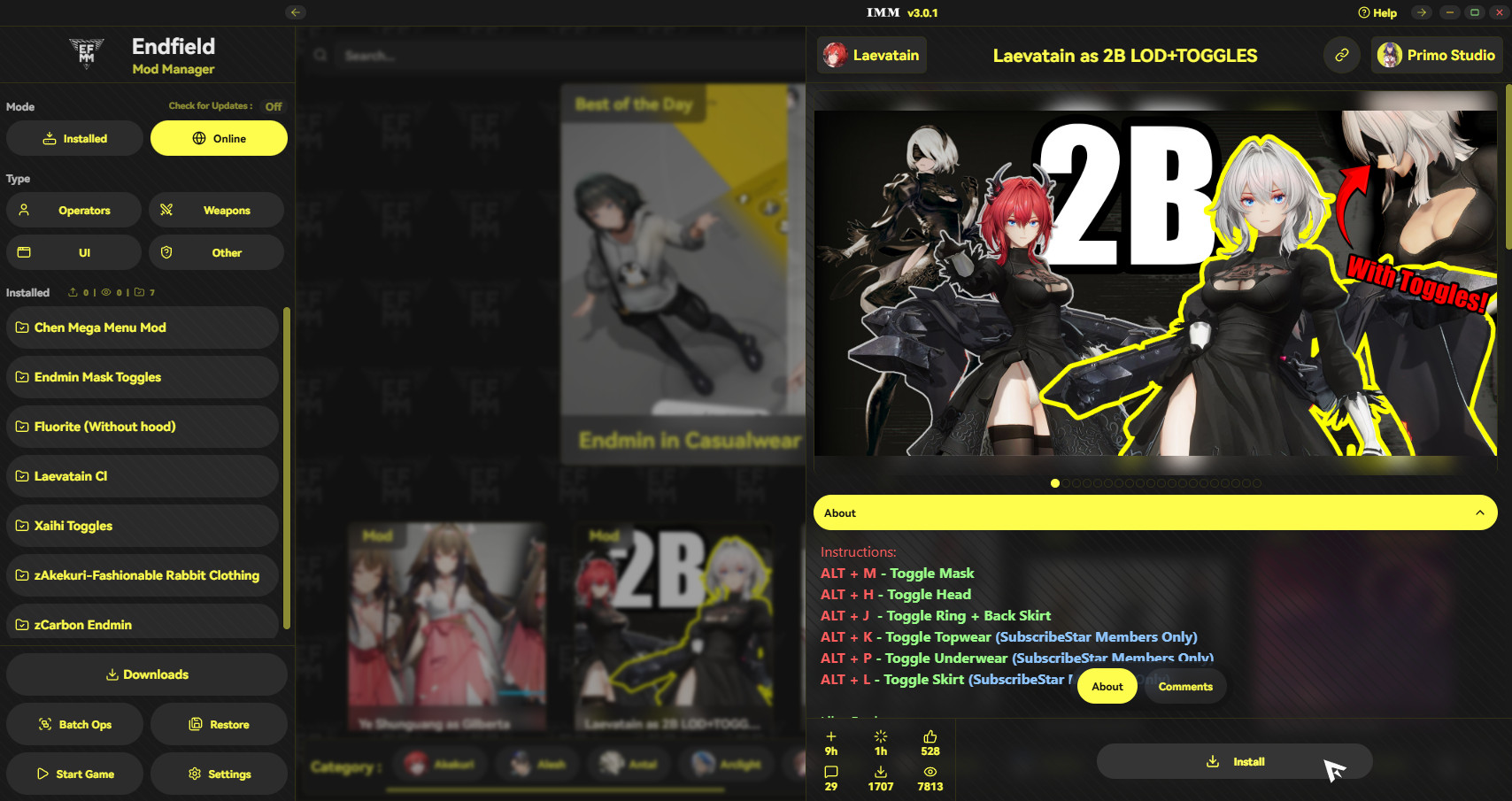
Task: Filter type by Other
Action: tap(216, 252)
